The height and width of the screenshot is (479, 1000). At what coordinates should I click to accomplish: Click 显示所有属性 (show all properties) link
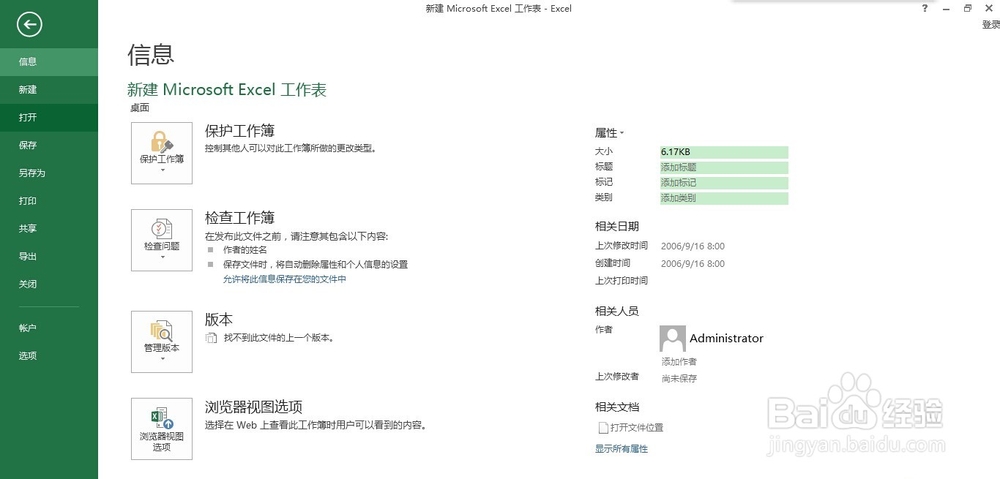pyautogui.click(x=621, y=449)
